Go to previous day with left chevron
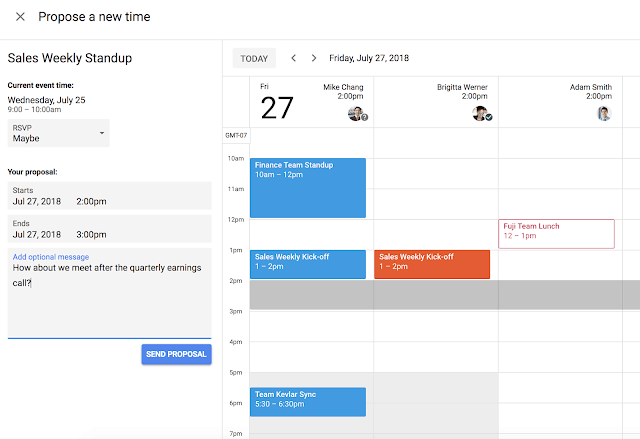 [293, 58]
